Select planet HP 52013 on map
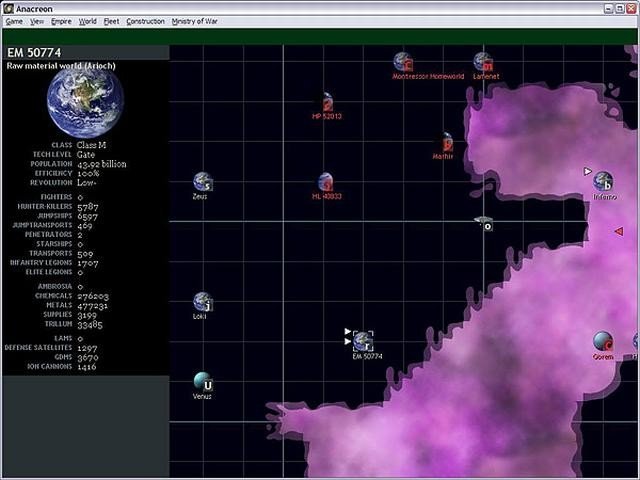The image size is (640, 480). coord(327,101)
